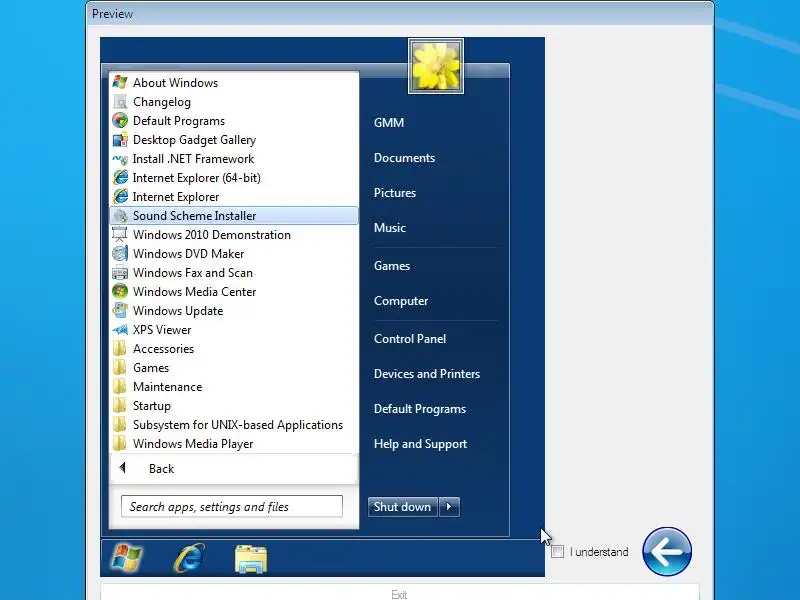Select Subsystem for UNIX-based Applications label

click(238, 425)
